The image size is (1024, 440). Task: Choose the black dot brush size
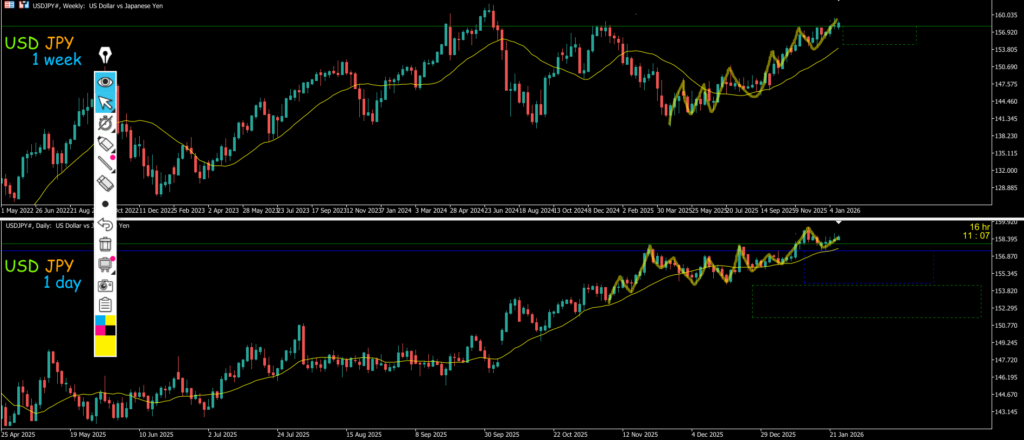(105, 203)
